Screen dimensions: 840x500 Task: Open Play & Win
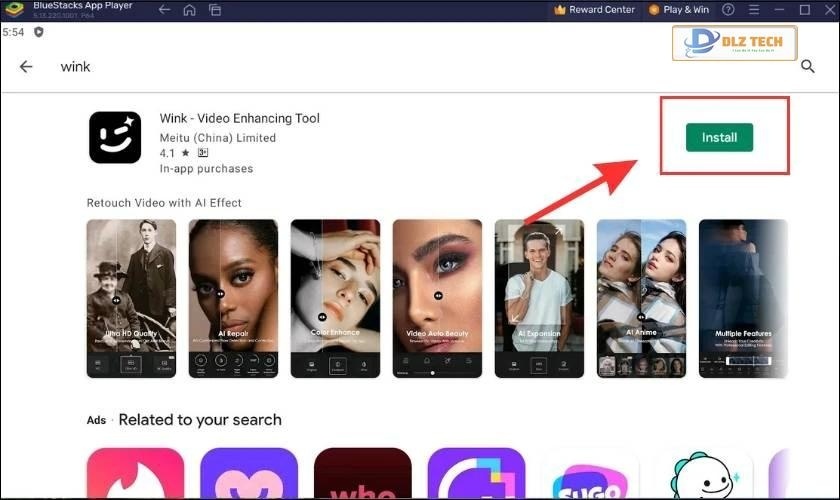679,10
